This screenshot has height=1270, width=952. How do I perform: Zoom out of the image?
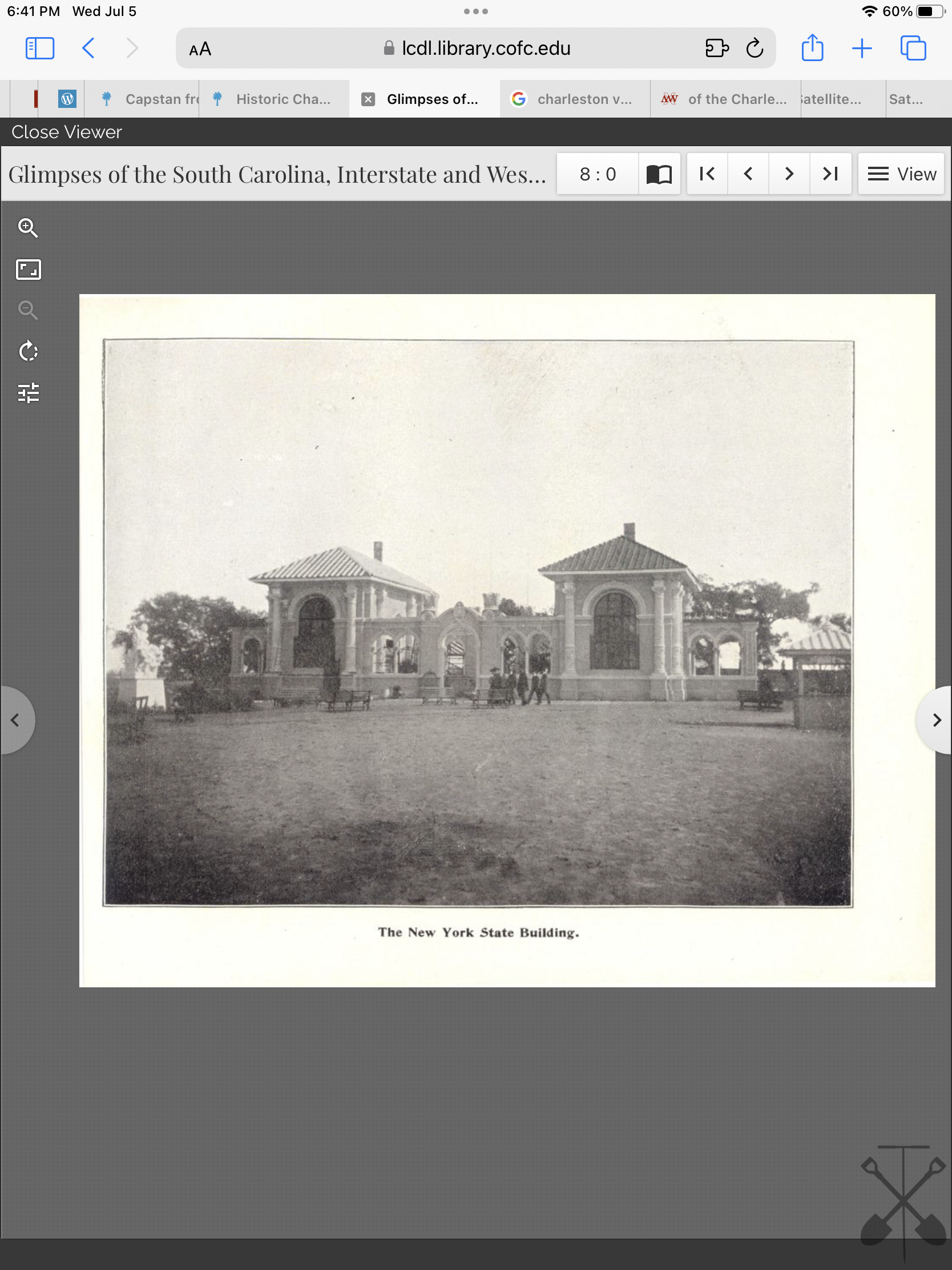28,310
